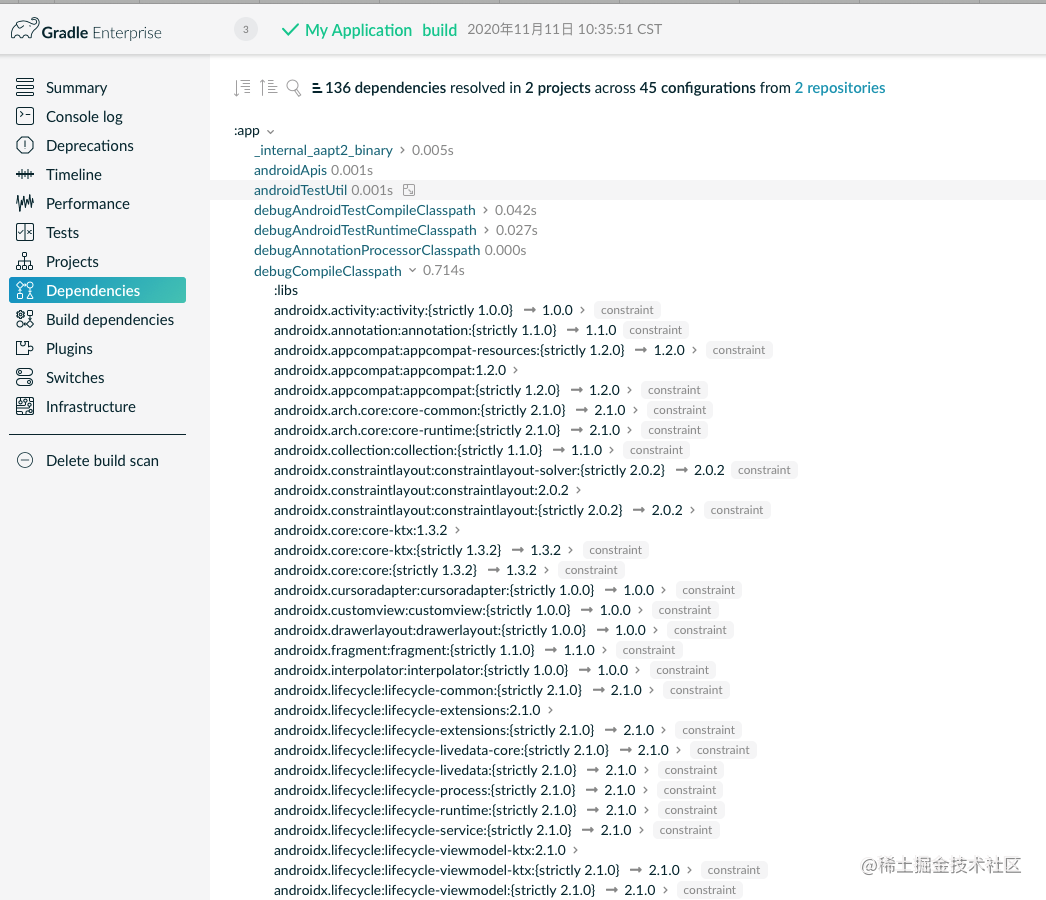Image resolution: width=1046 pixels, height=900 pixels.
Task: Click the Timeline sidebar icon
Action: (x=25, y=174)
